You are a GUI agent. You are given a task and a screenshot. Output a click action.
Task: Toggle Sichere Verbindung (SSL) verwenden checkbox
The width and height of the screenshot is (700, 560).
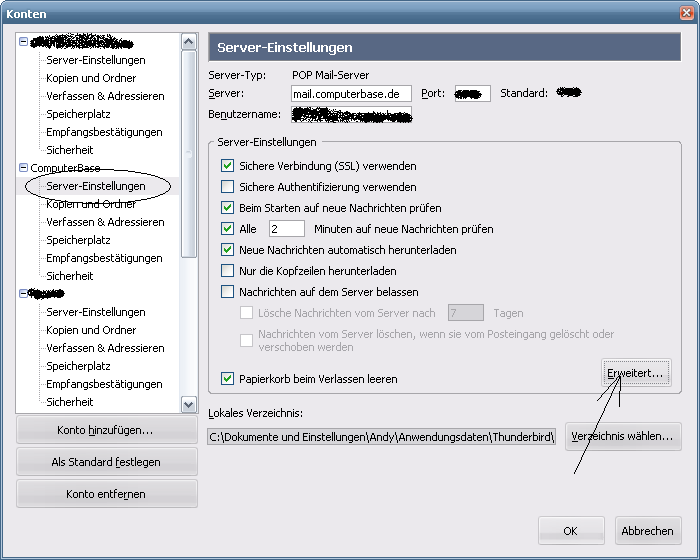227,166
